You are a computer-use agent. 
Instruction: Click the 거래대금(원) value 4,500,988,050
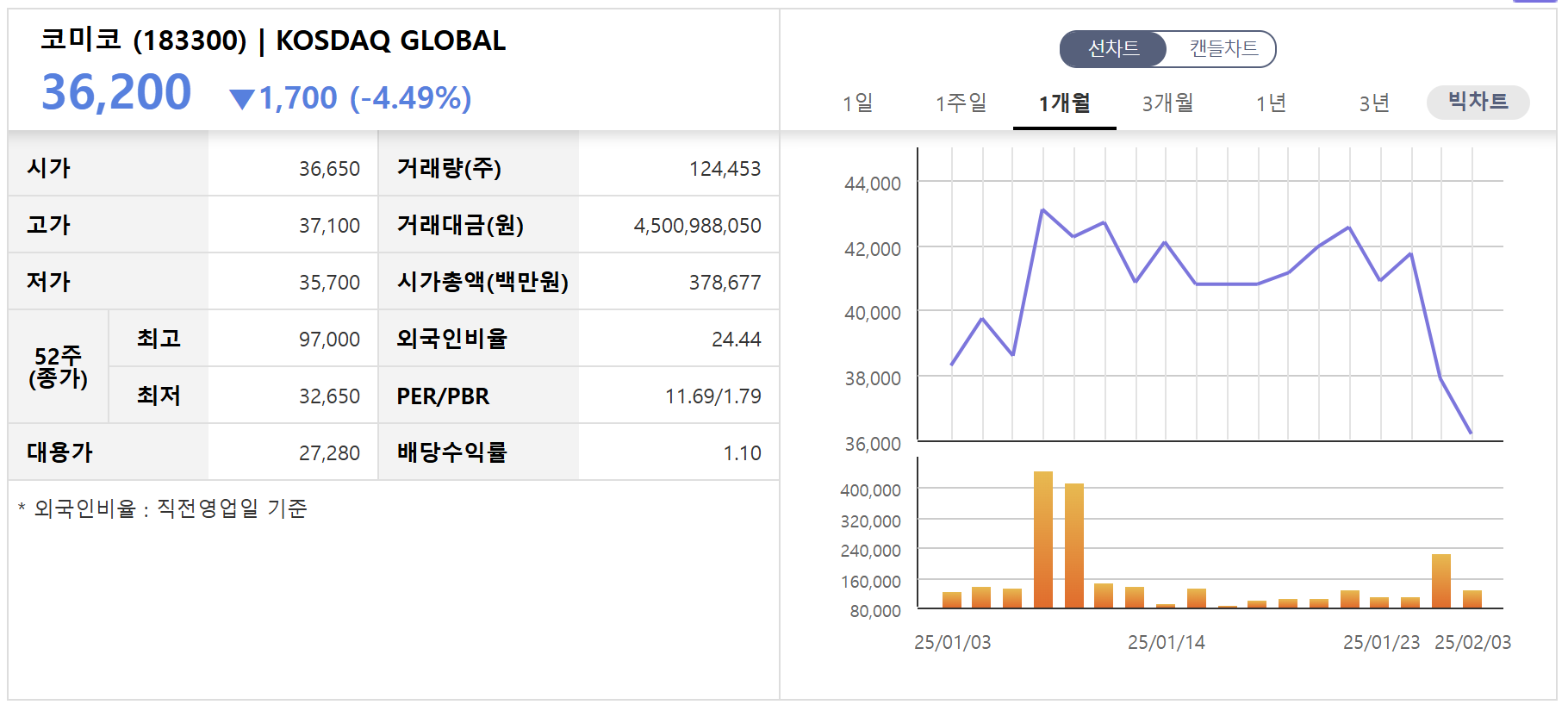point(698,226)
